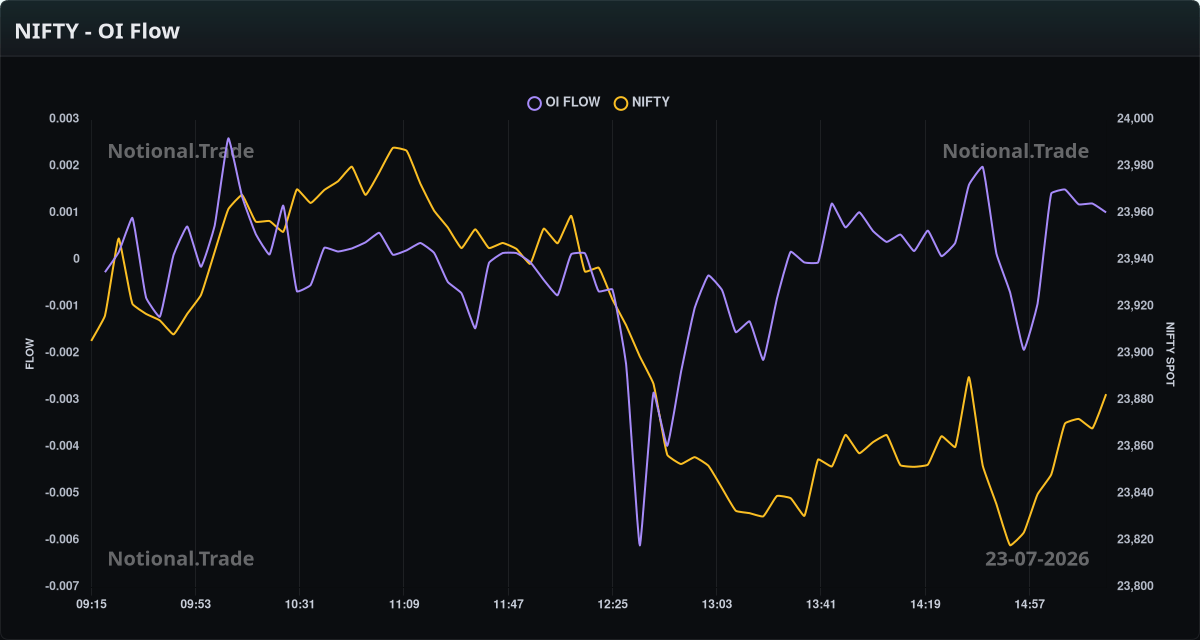Toggle the OI FLOW legend series
Viewport: 1200px width, 640px height.
coord(564,102)
